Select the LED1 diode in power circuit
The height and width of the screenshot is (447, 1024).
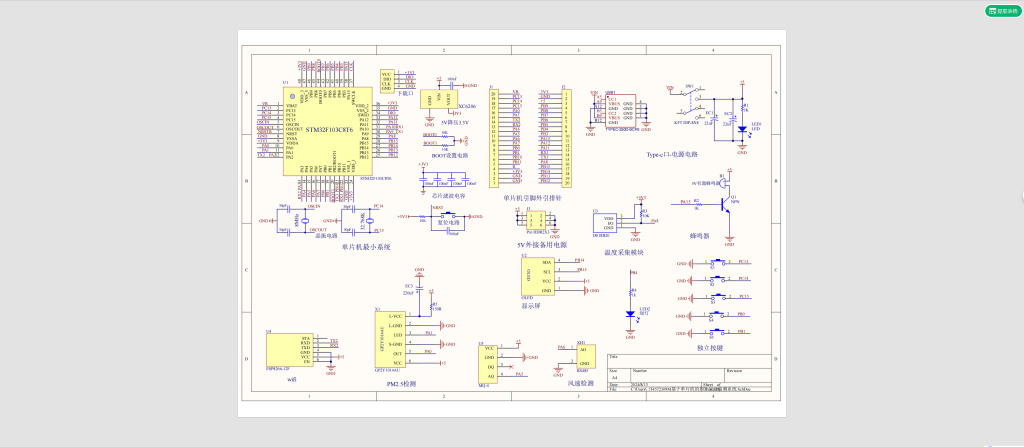tap(741, 129)
